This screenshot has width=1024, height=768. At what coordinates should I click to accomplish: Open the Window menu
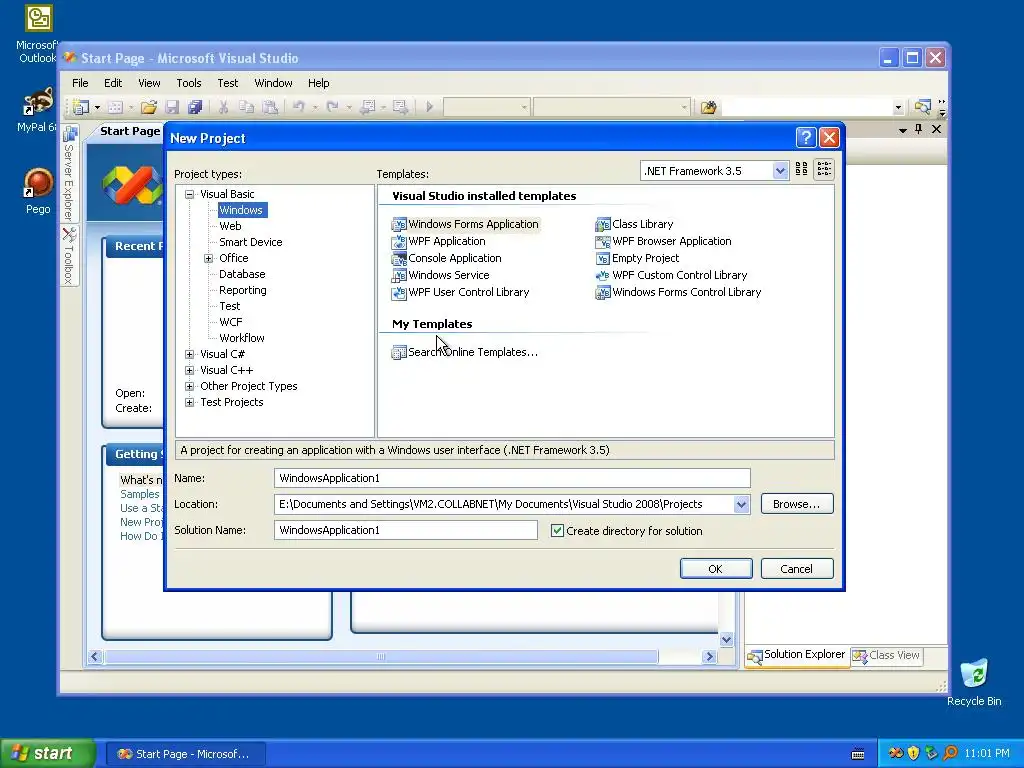pyautogui.click(x=274, y=83)
